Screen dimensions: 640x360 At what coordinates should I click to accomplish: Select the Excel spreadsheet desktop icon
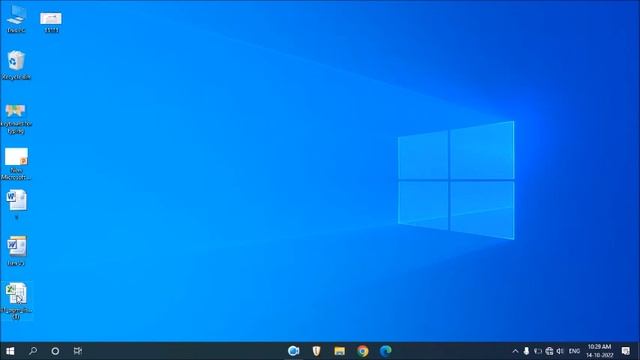click(16, 300)
